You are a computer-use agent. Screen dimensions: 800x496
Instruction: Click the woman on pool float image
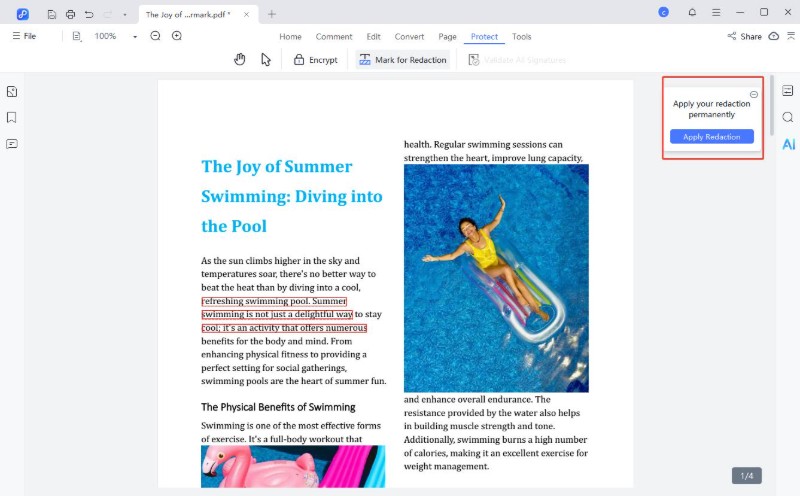click(496, 278)
